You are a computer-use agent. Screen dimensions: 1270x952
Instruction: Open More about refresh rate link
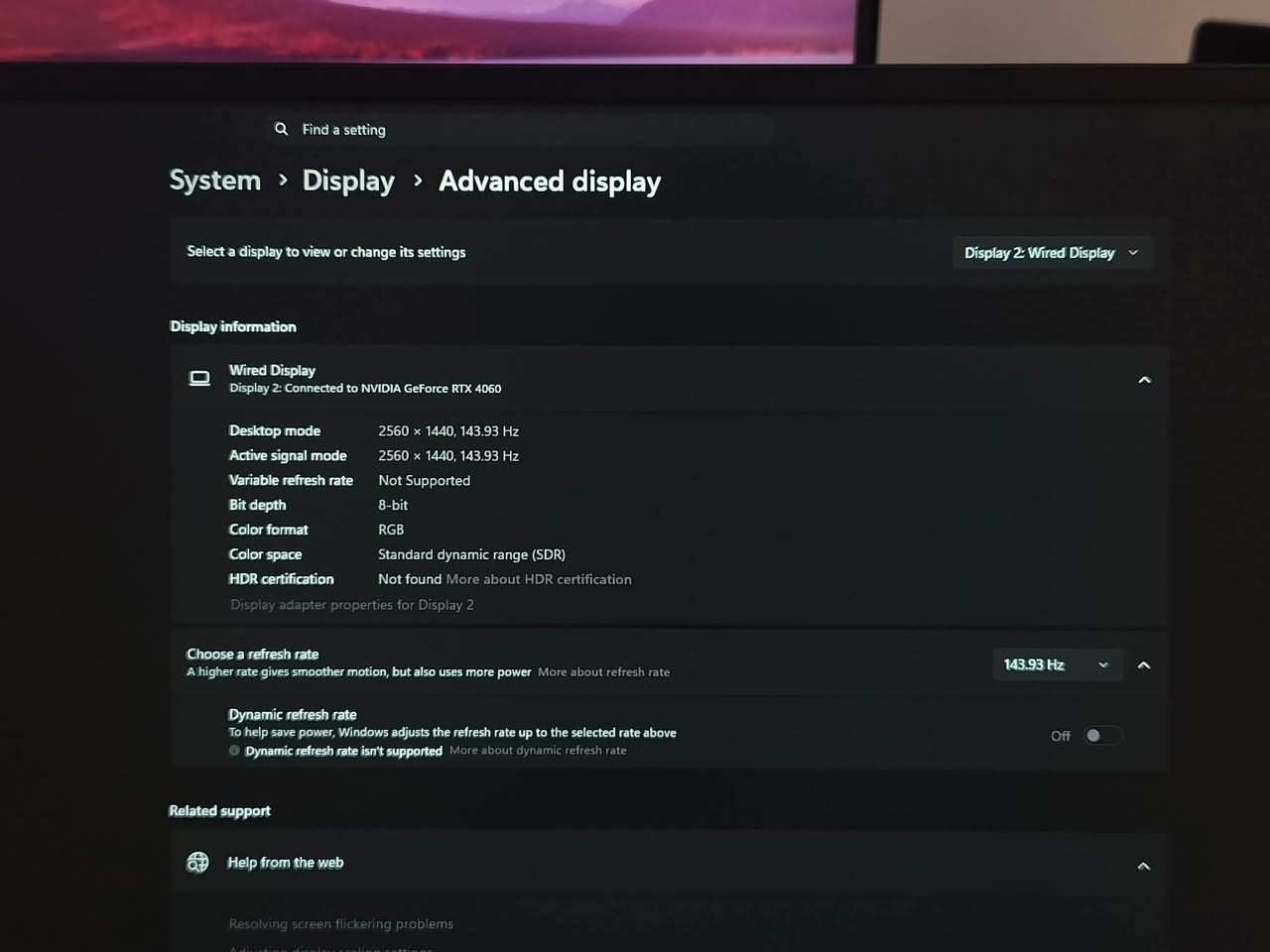point(603,671)
